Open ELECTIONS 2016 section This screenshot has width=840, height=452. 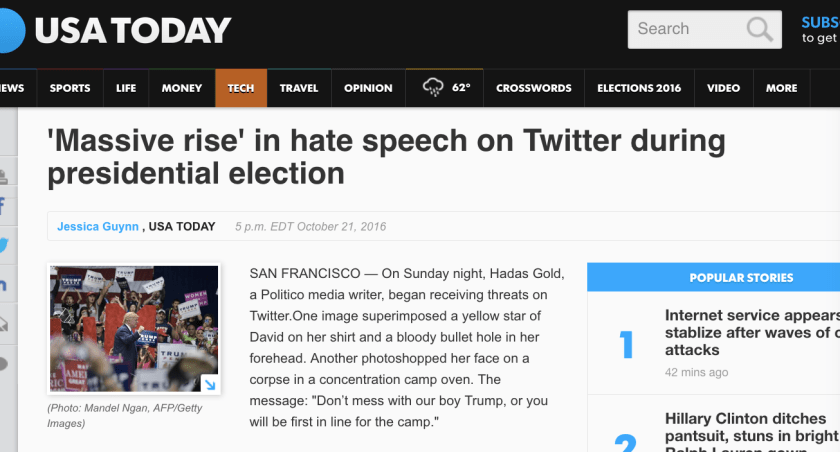[x=638, y=88]
